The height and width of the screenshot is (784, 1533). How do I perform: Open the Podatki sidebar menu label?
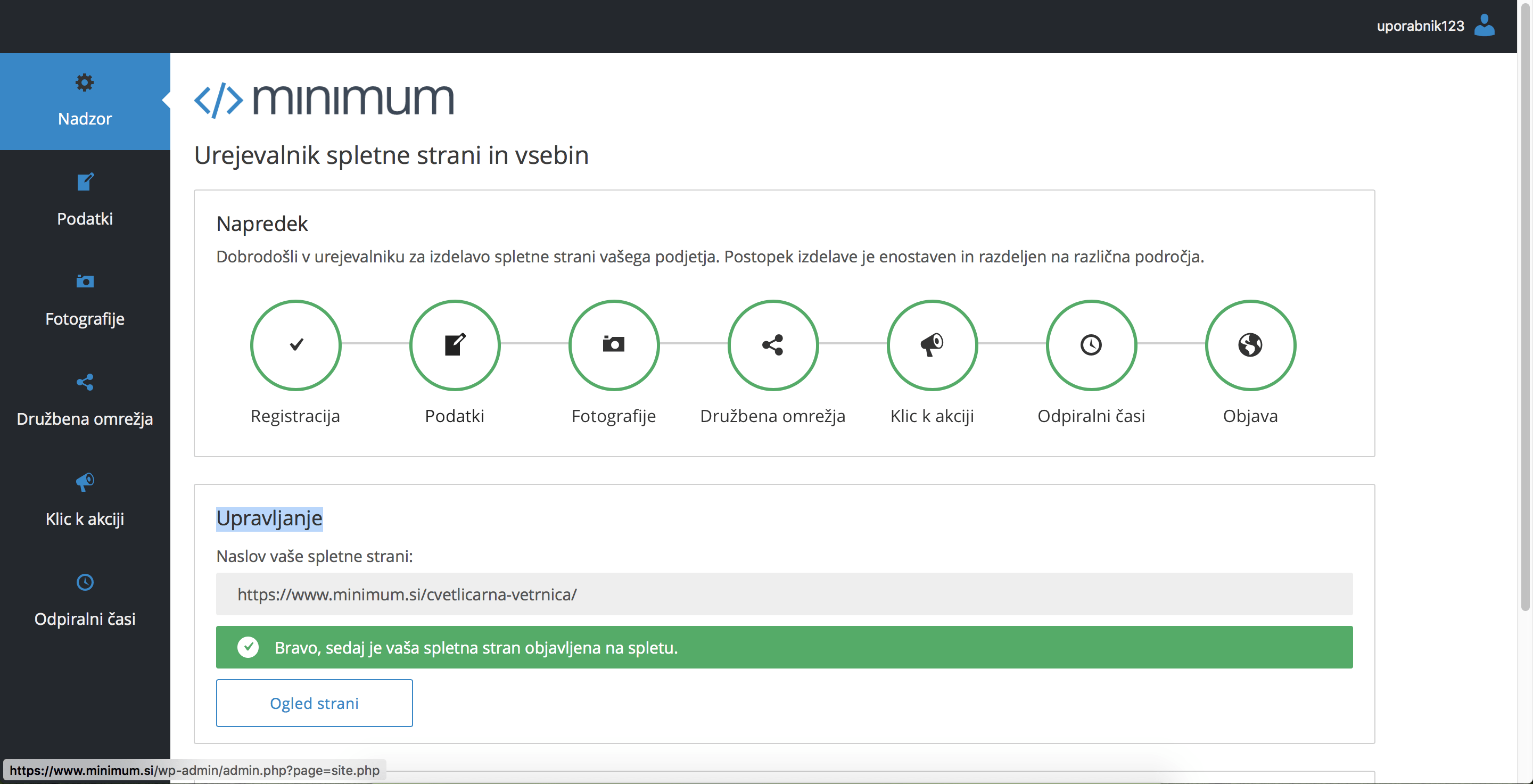tap(85, 219)
